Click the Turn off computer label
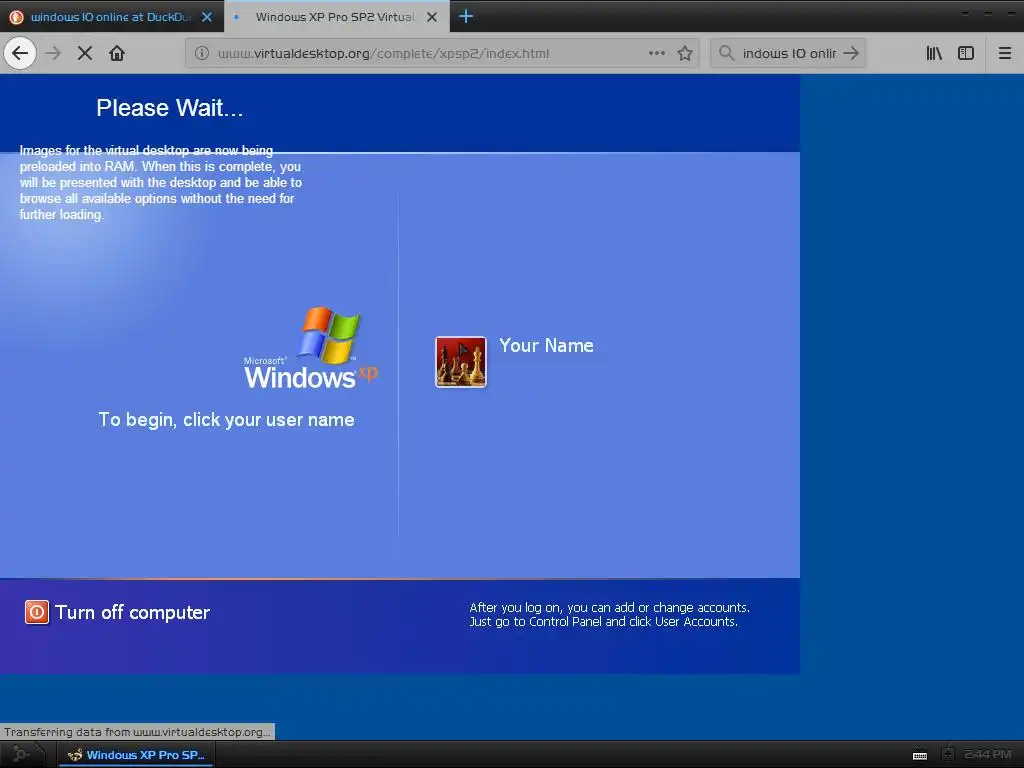1024x768 pixels. tap(133, 612)
